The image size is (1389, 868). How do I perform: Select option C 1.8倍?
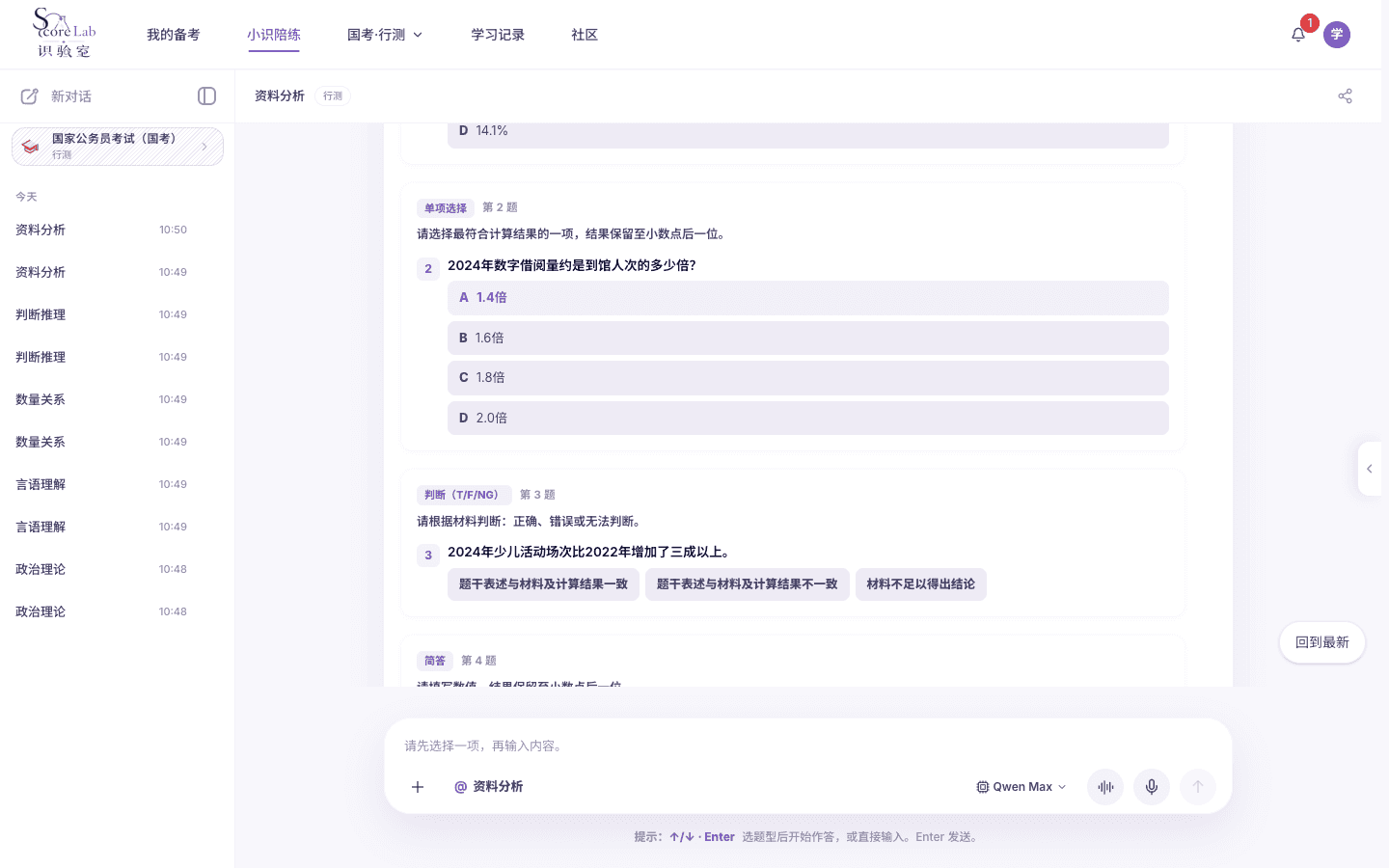pos(808,378)
